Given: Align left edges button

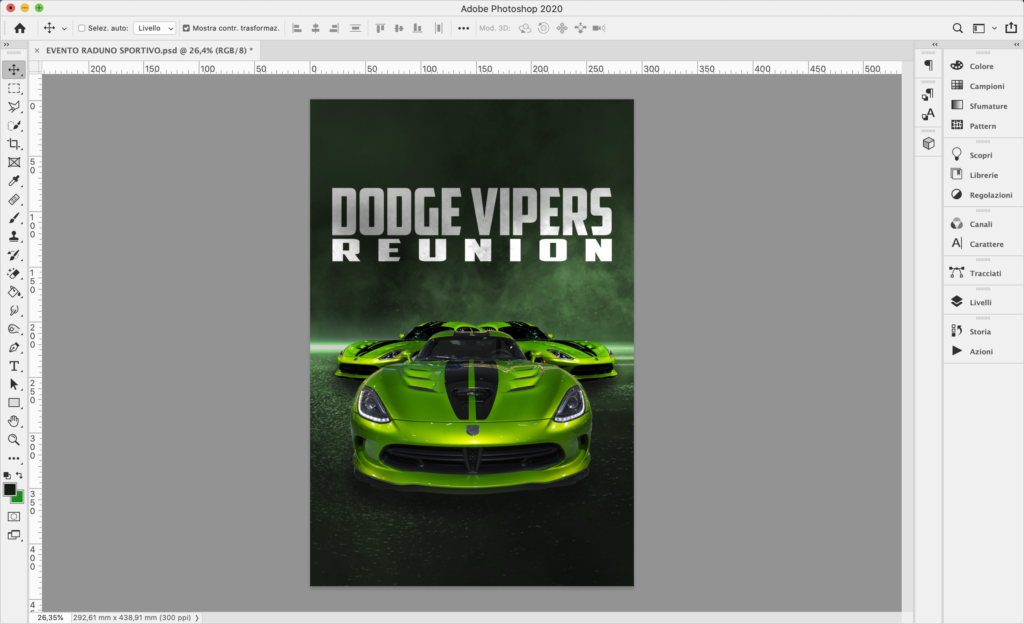Looking at the screenshot, I should [297, 28].
